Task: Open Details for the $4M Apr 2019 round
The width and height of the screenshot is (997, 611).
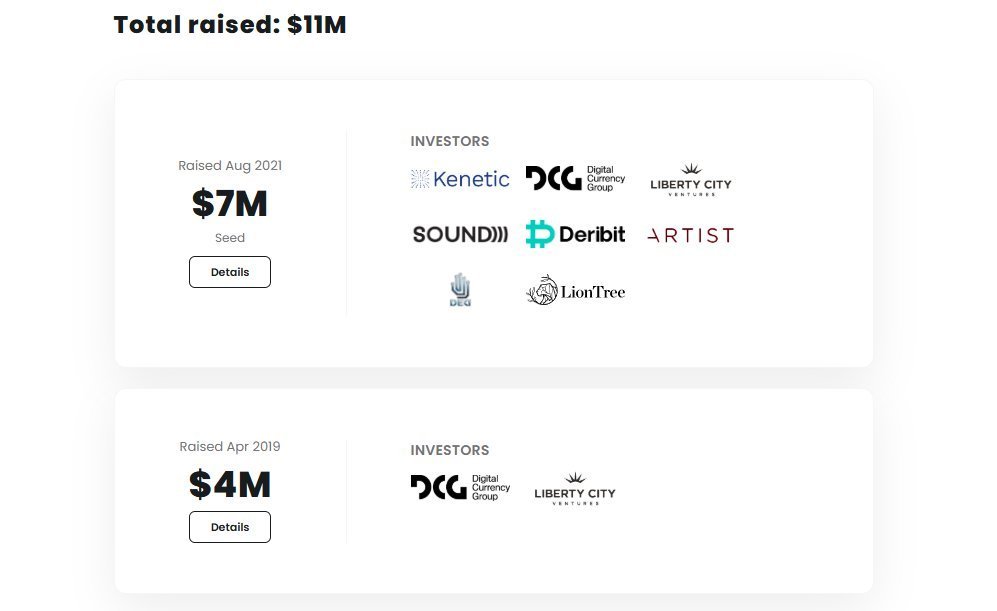Action: (230, 527)
